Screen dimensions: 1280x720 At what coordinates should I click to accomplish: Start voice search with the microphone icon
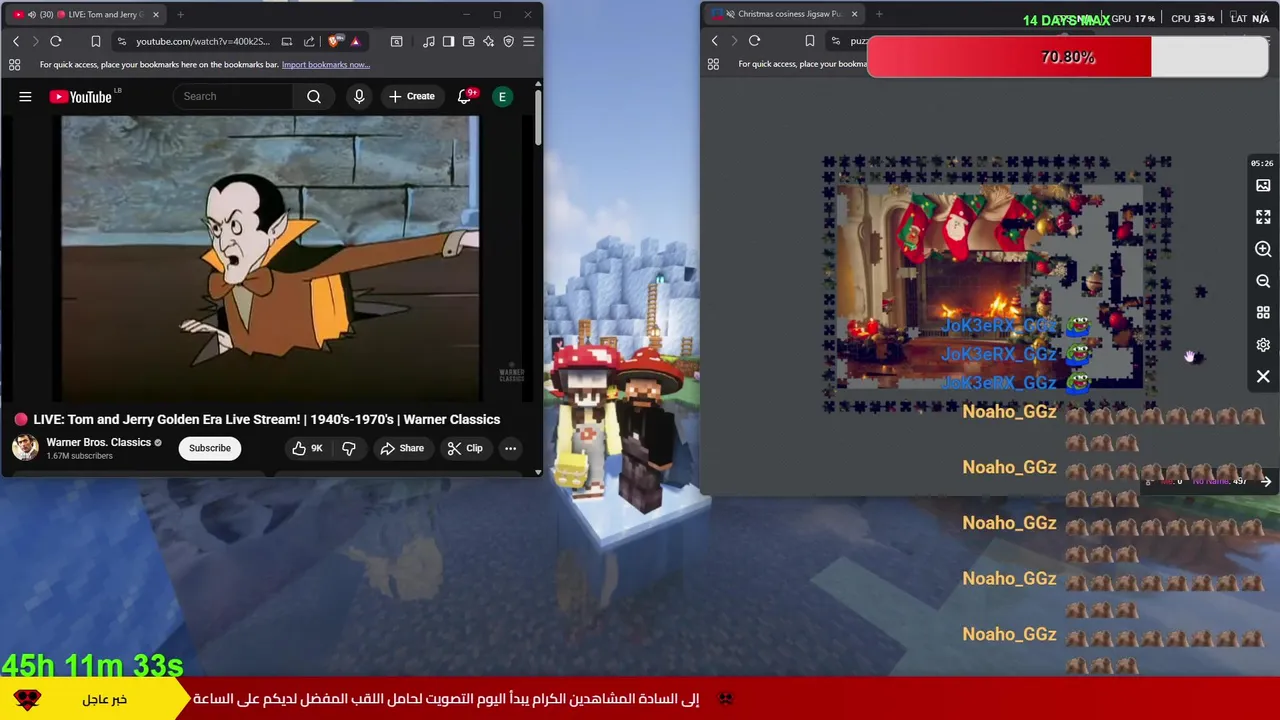click(x=359, y=97)
